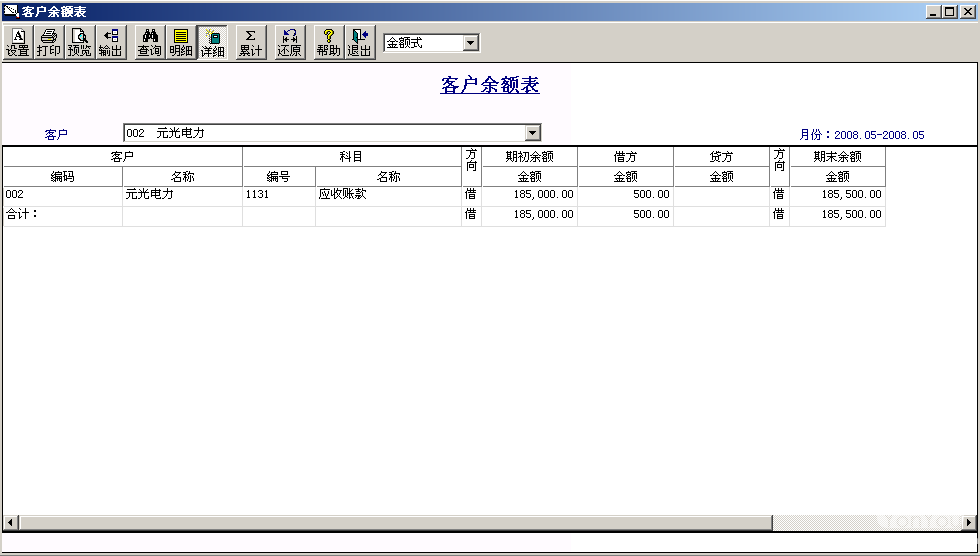Click the horizontal scrollbar right arrow
This screenshot has width=980, height=556.
pyautogui.click(x=969, y=522)
